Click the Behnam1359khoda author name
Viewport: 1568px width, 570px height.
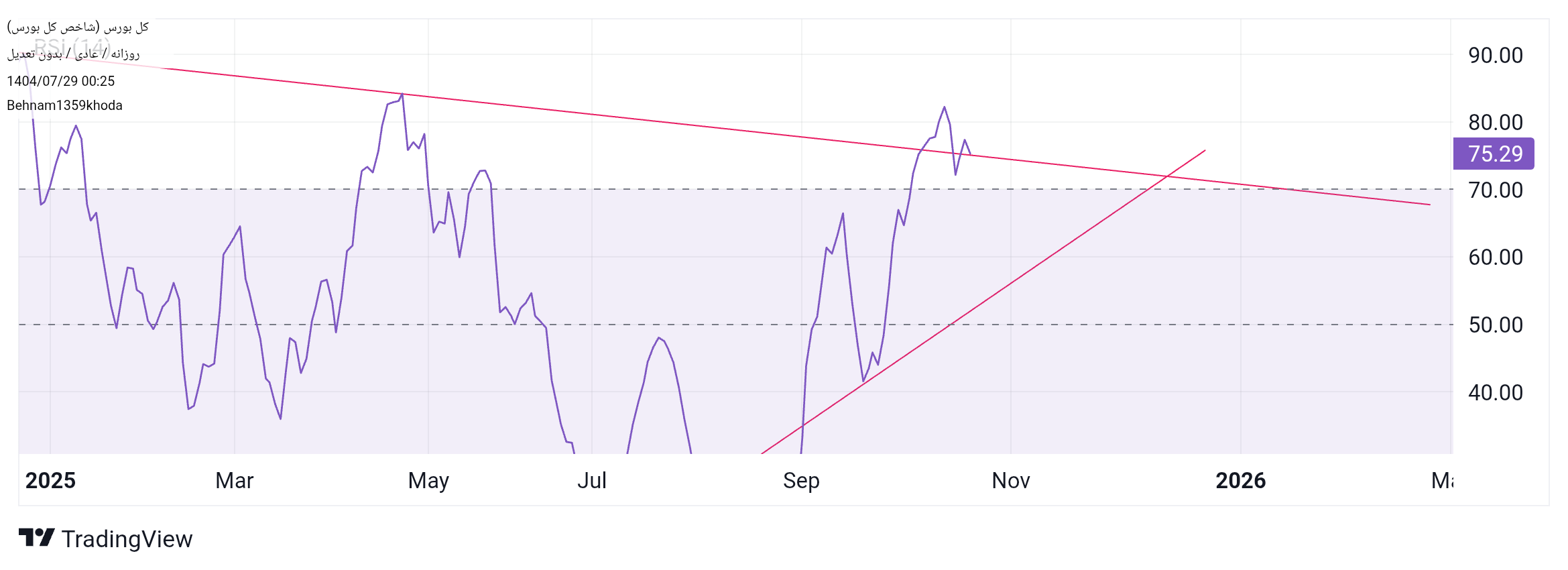(64, 105)
